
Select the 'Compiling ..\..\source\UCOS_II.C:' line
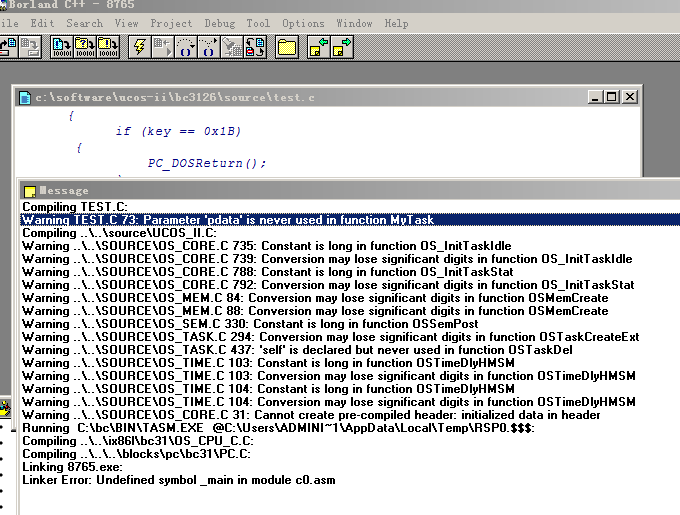pyautogui.click(x=350, y=233)
